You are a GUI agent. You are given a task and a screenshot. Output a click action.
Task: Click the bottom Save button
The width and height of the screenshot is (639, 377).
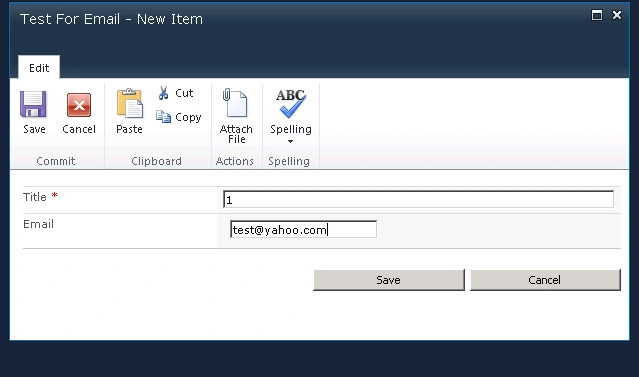coord(389,280)
